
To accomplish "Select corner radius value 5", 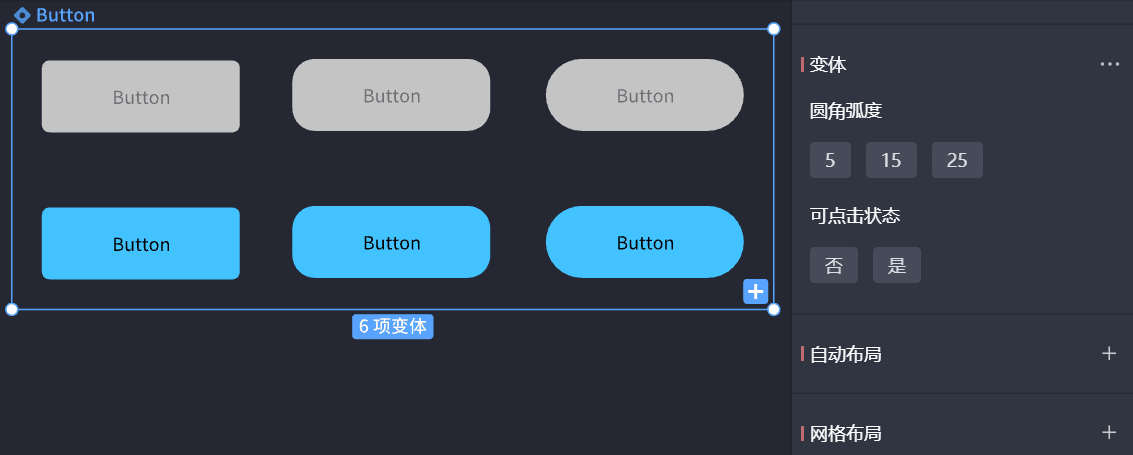I will (830, 160).
